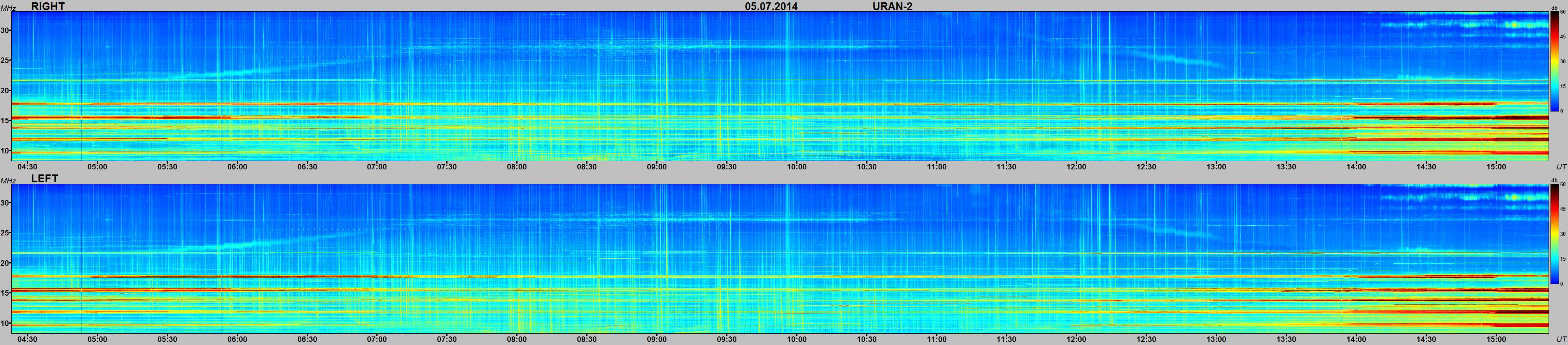
Task: Click the 07:30 time tick on the LEFT panel axis
Action: (447, 340)
